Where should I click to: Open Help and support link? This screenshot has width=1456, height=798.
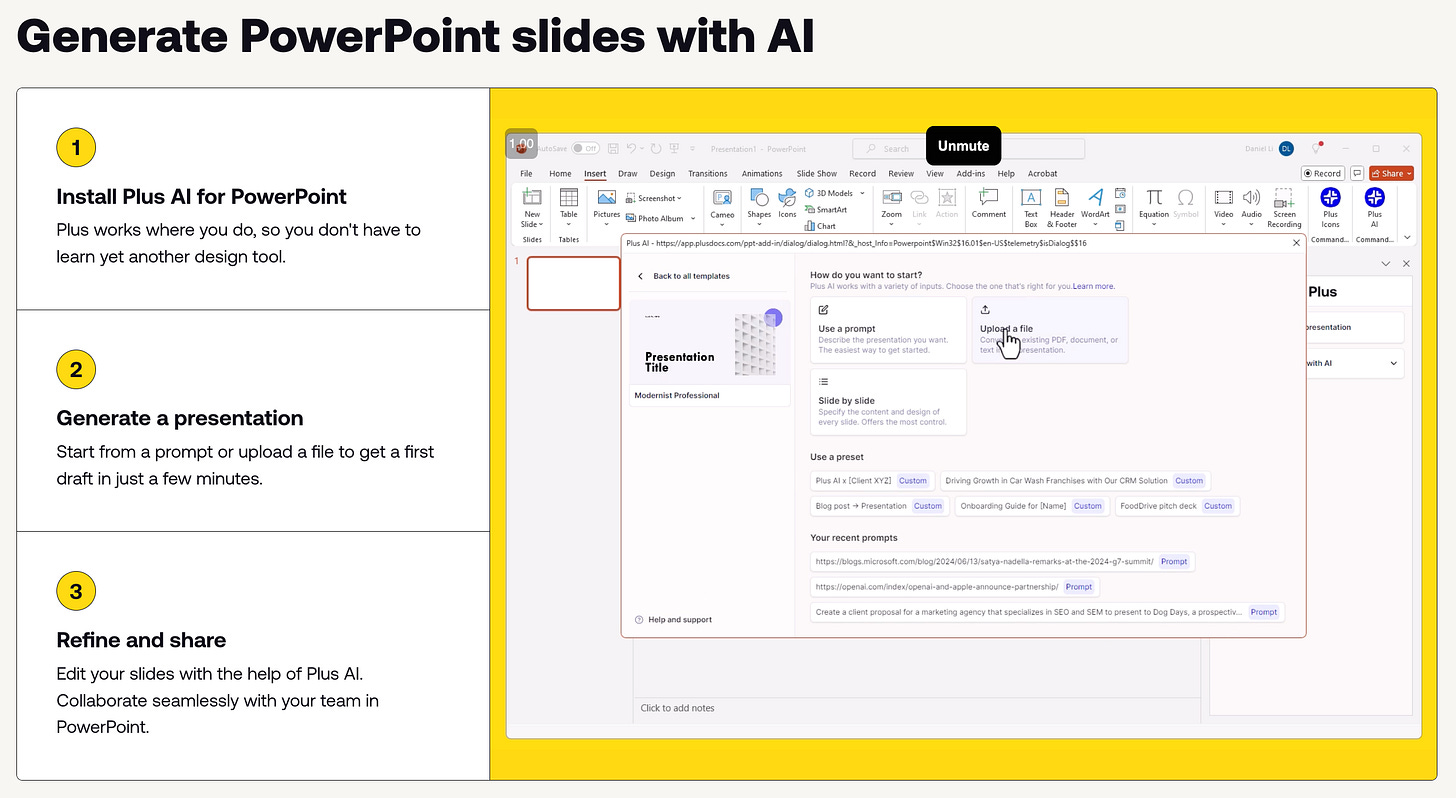(x=673, y=620)
